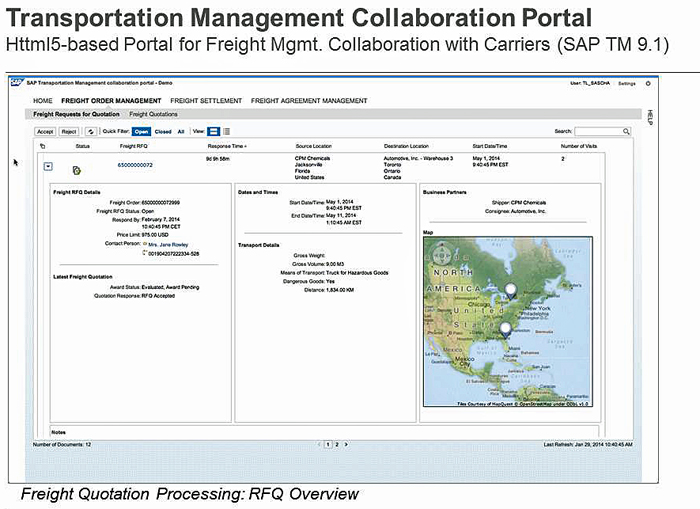Click the Toronto destination map pin
Image resolution: width=700 pixels, height=509 pixels.
(512, 290)
